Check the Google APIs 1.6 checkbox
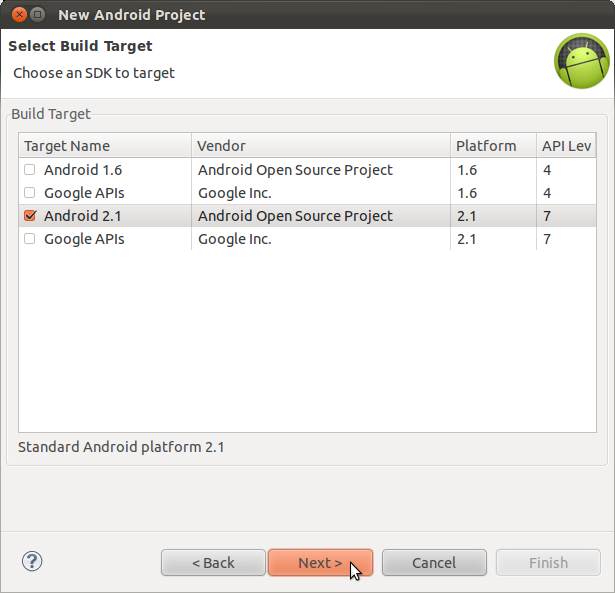The width and height of the screenshot is (615, 593). click(x=29, y=193)
